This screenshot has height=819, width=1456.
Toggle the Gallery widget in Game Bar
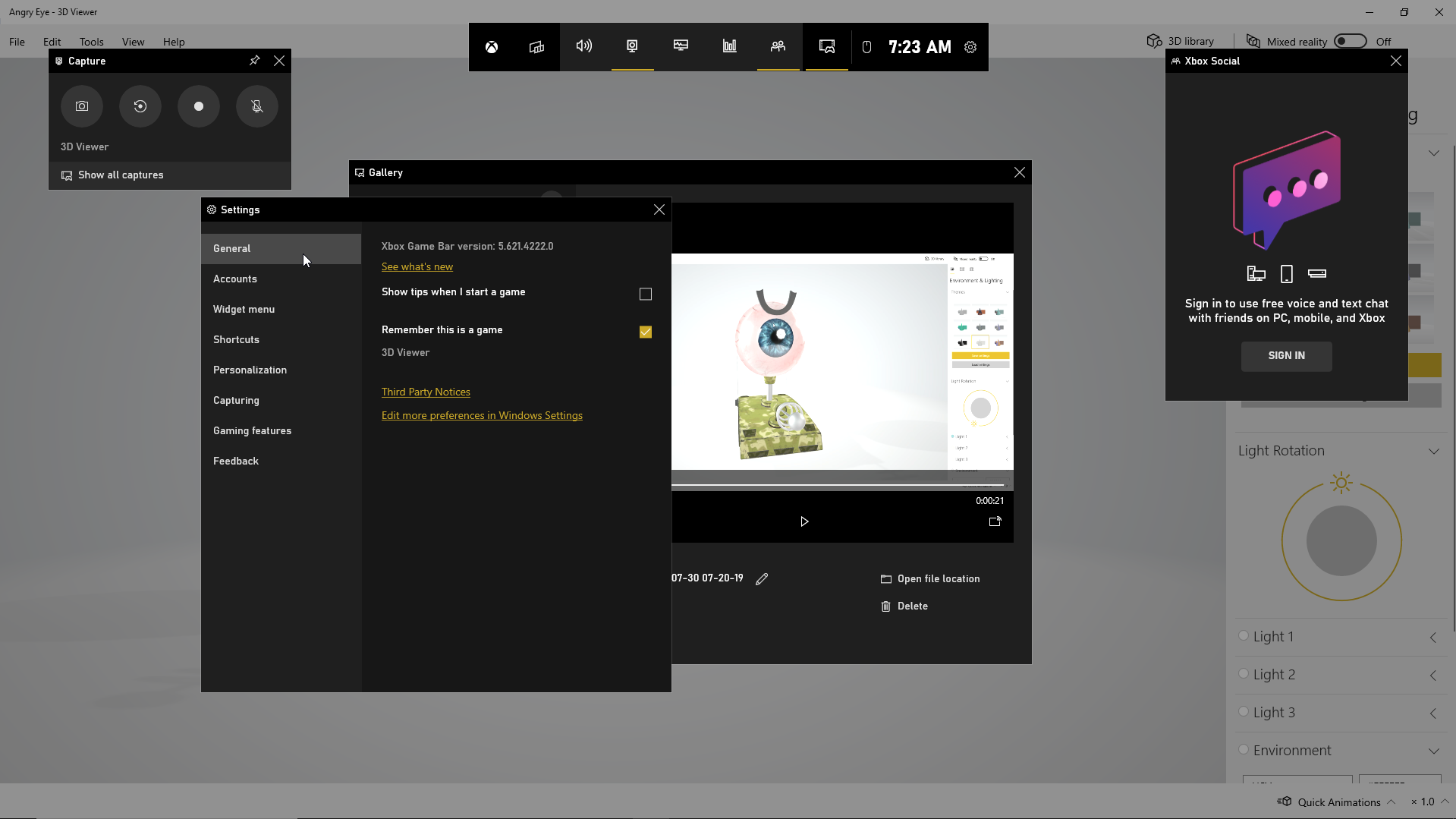tap(827, 46)
